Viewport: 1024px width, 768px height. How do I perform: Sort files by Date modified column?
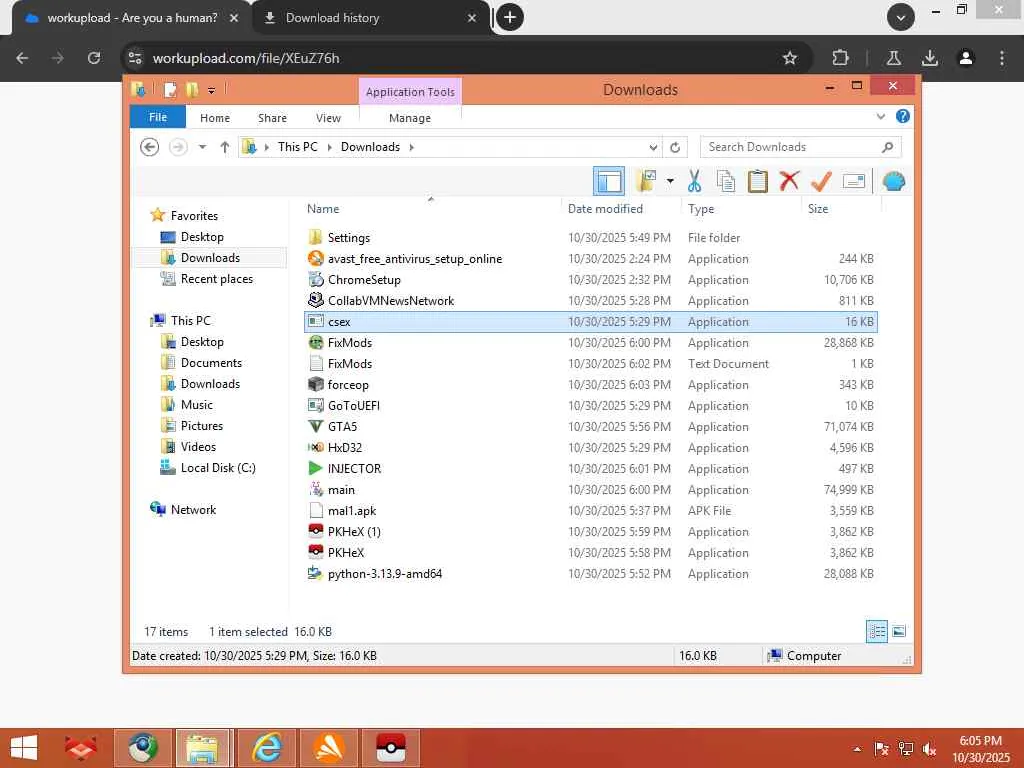click(x=605, y=209)
